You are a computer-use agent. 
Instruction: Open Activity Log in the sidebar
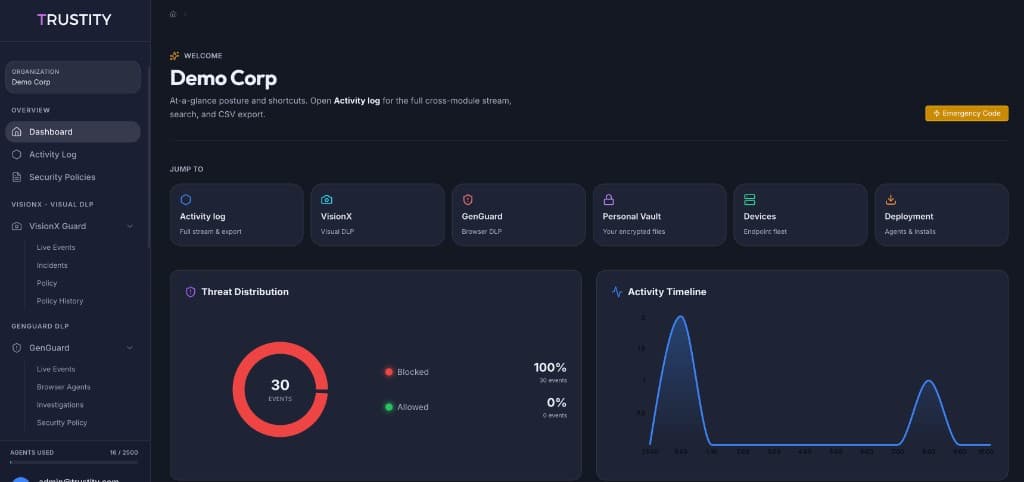(73, 155)
